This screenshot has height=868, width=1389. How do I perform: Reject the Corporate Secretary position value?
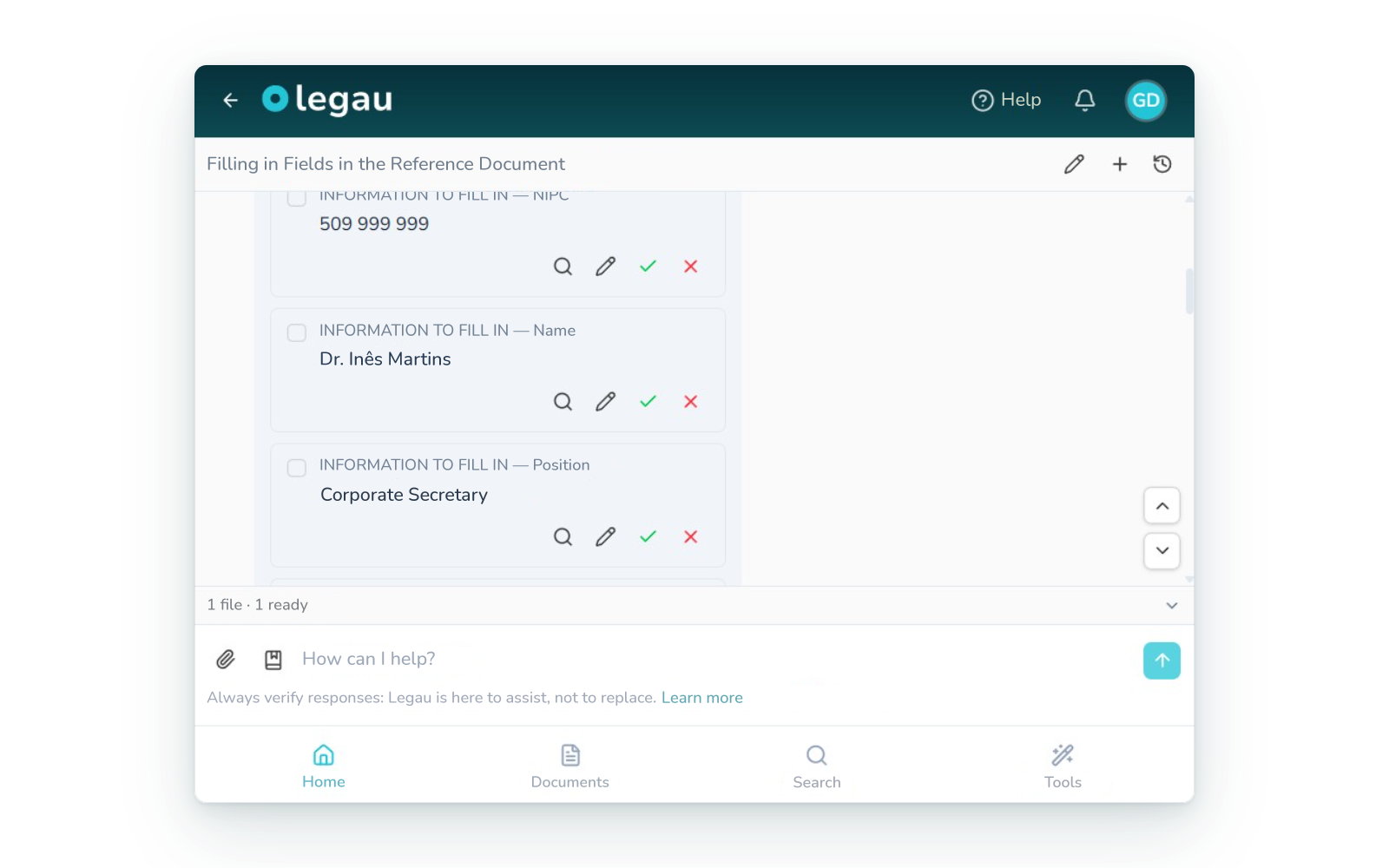pos(690,536)
